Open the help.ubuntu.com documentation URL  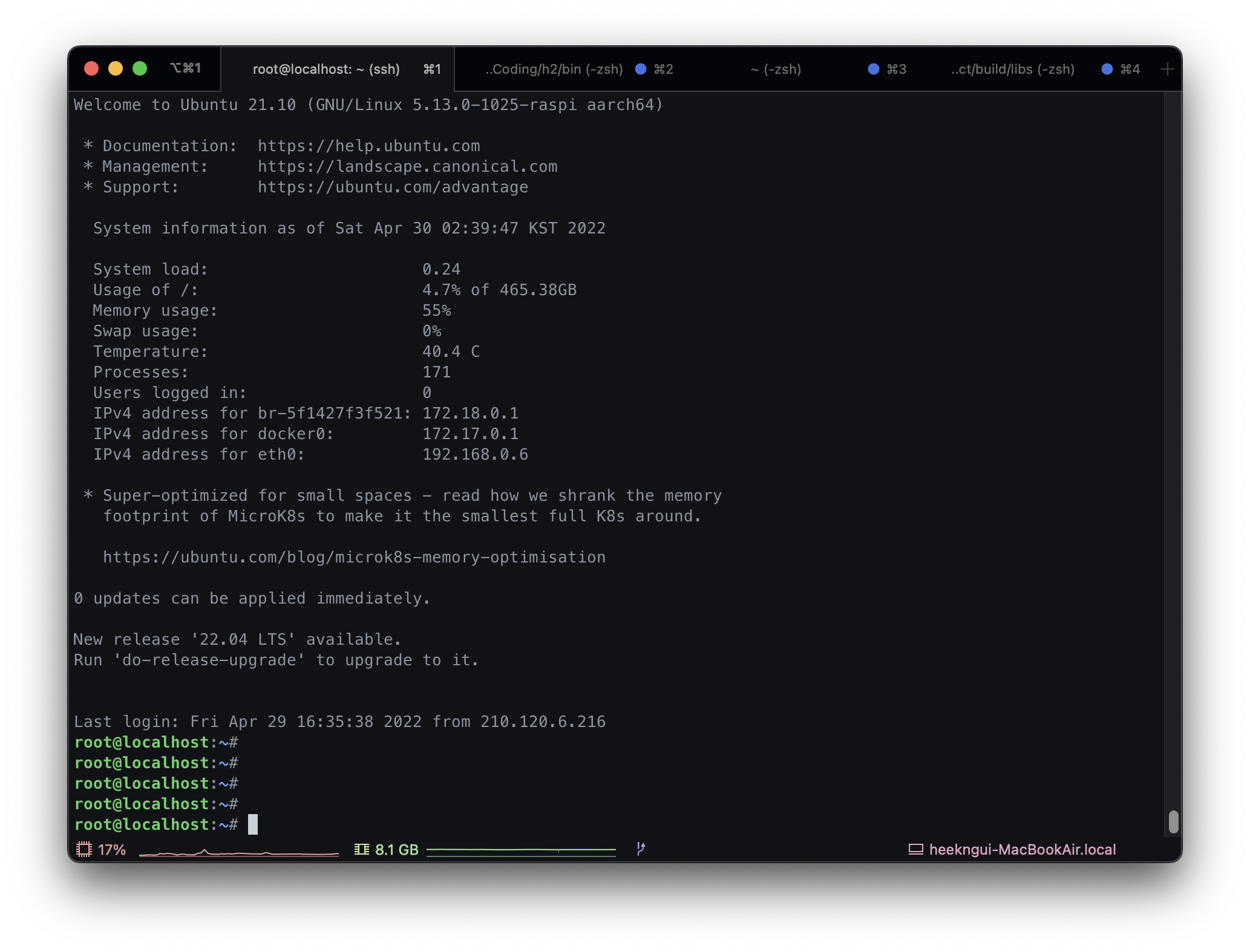pyautogui.click(x=368, y=146)
